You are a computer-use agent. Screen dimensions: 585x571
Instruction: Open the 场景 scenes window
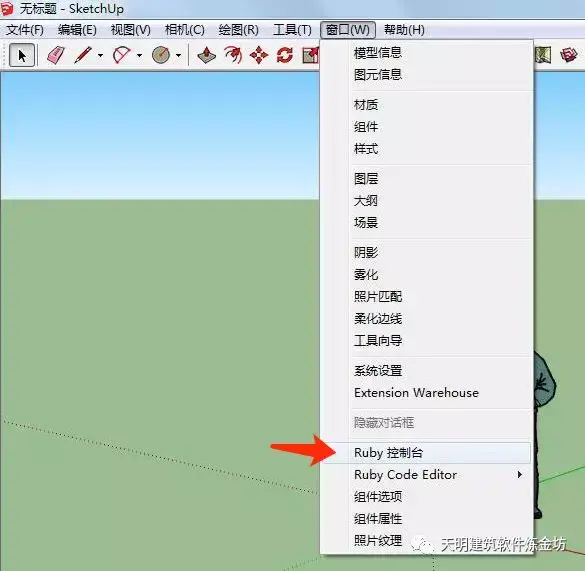tap(426, 223)
